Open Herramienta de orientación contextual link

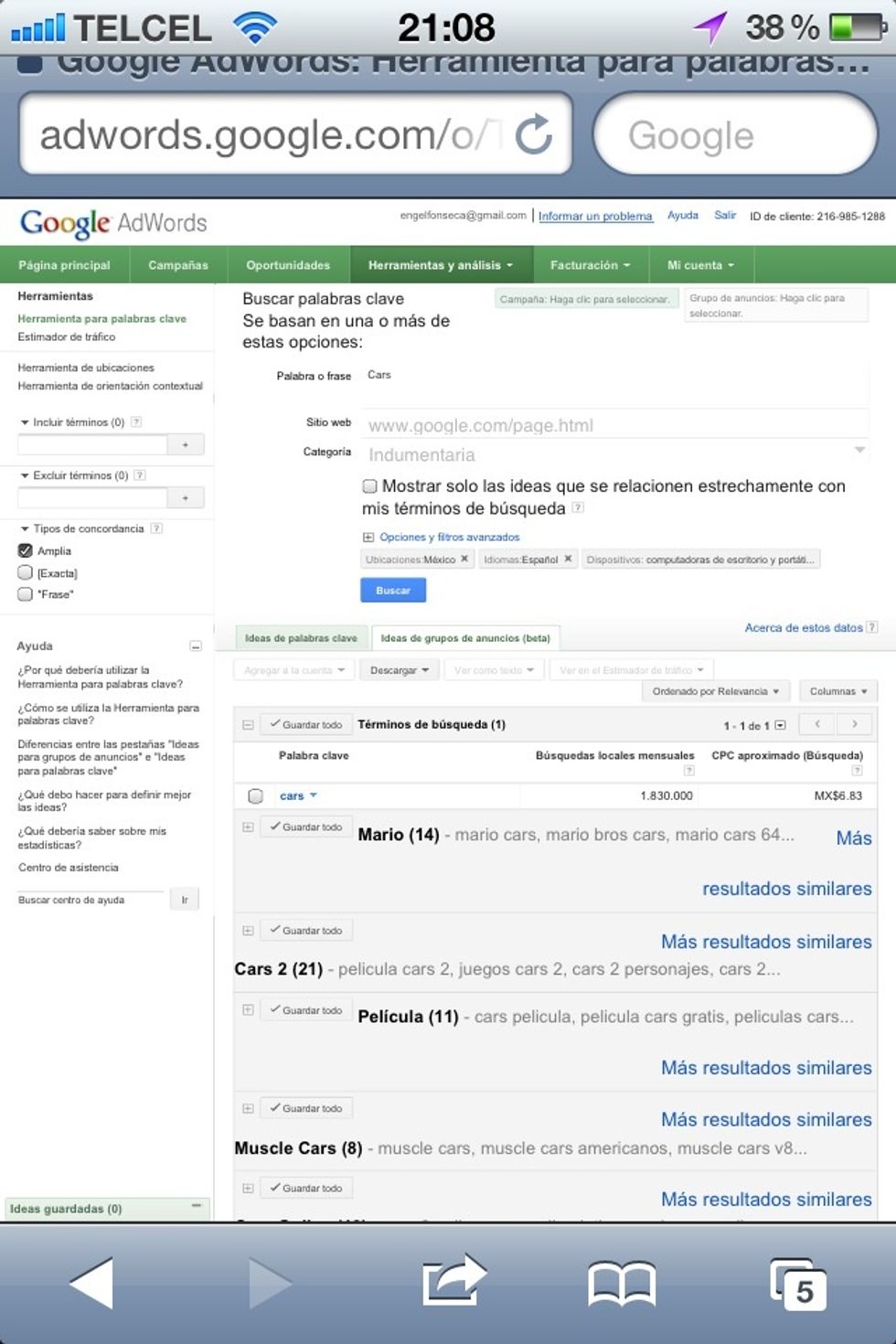pos(111,386)
